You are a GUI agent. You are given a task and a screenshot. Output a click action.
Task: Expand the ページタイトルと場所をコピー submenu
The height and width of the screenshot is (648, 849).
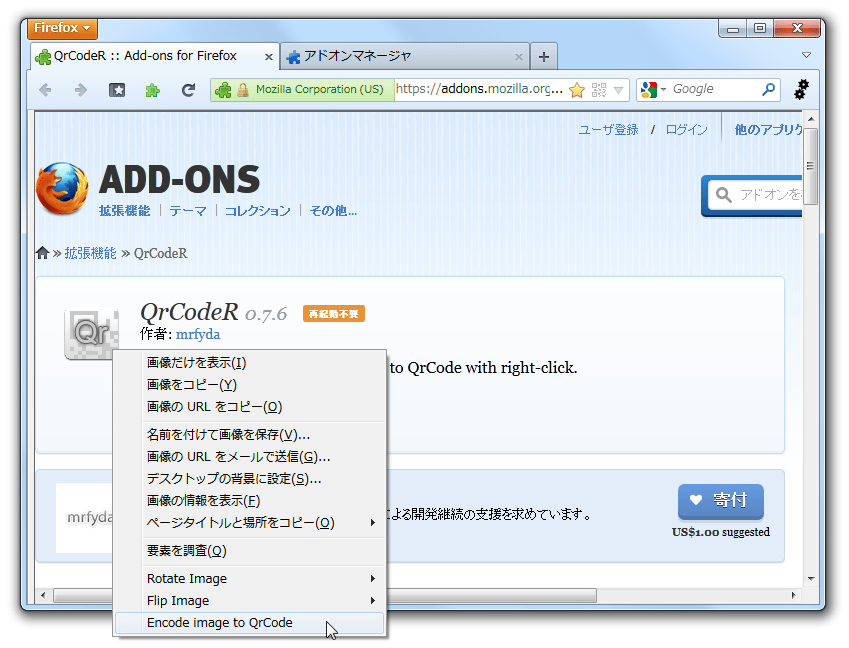[x=373, y=523]
